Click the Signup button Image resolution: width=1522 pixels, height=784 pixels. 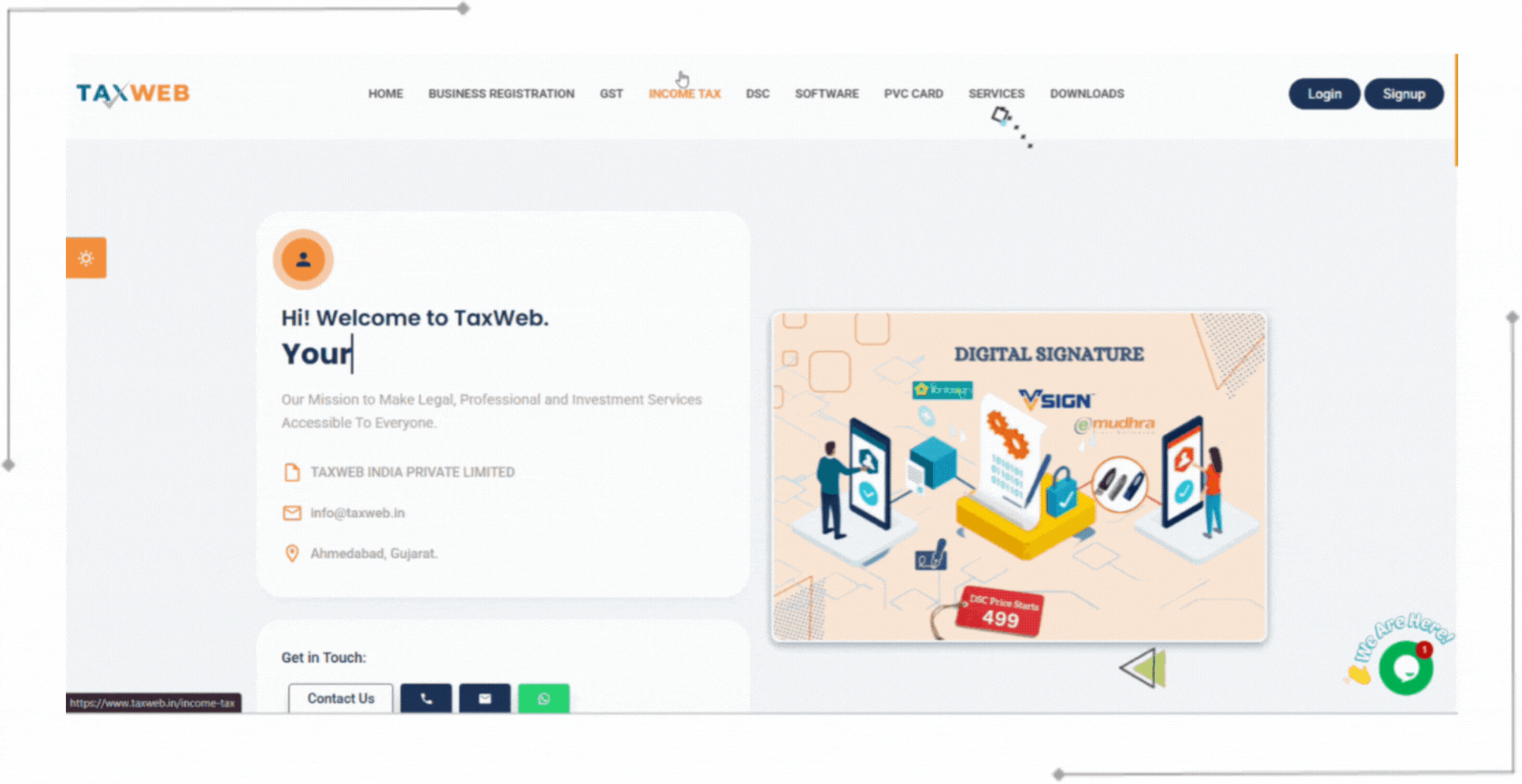point(1404,94)
